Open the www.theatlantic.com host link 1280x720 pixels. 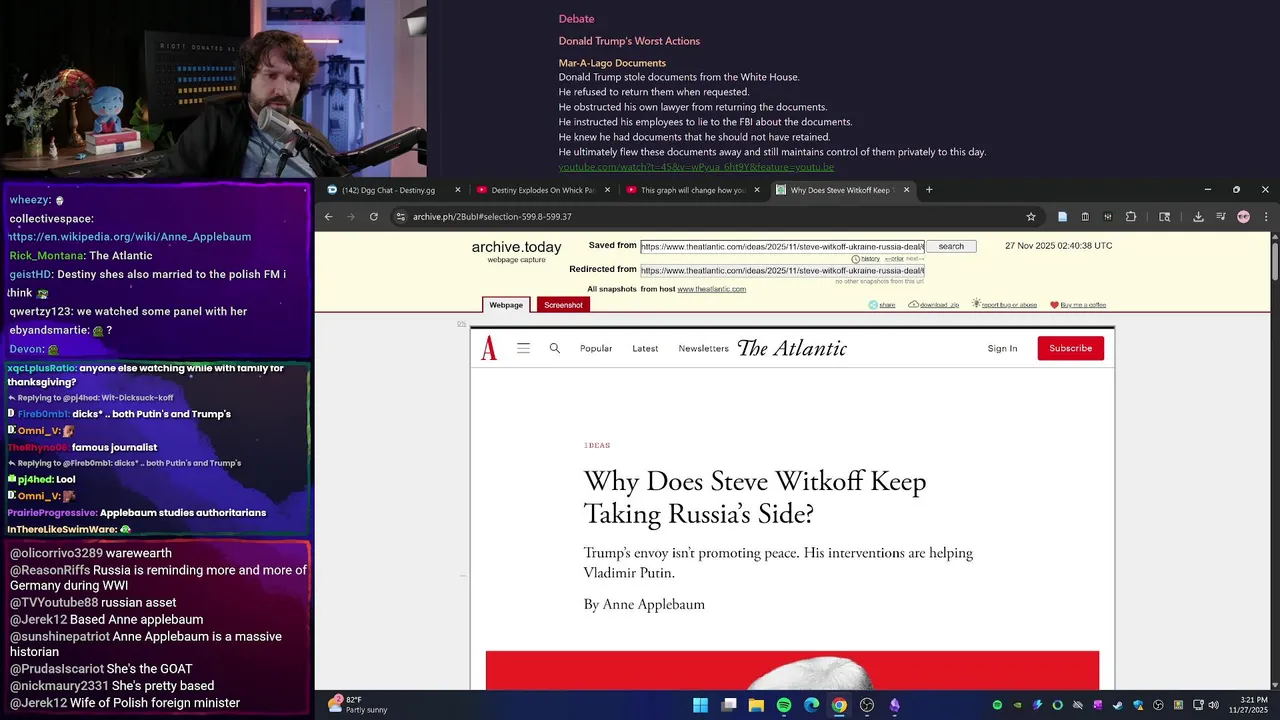(711, 289)
